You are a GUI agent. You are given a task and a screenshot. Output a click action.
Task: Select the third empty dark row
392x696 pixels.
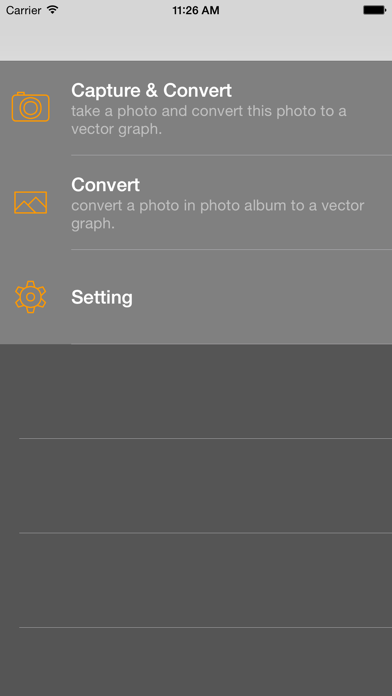196,580
